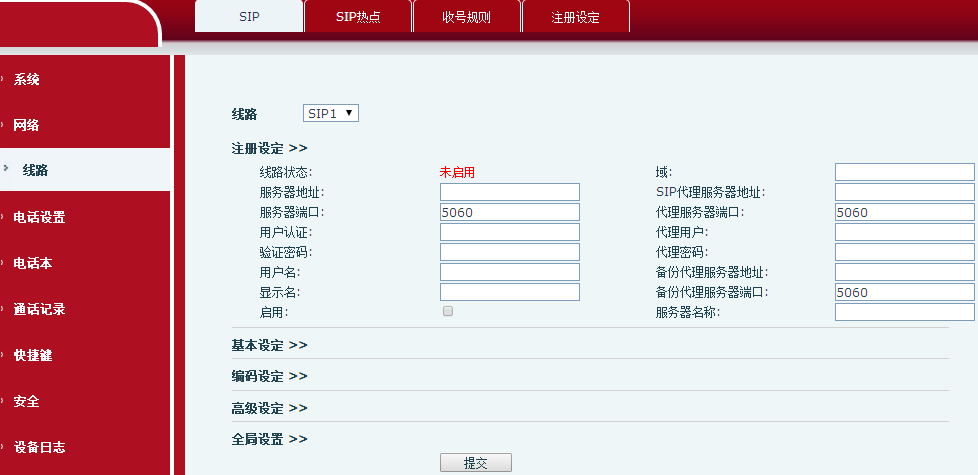Open 通话记录 in the sidebar
The width and height of the screenshot is (978, 475).
click(x=39, y=309)
